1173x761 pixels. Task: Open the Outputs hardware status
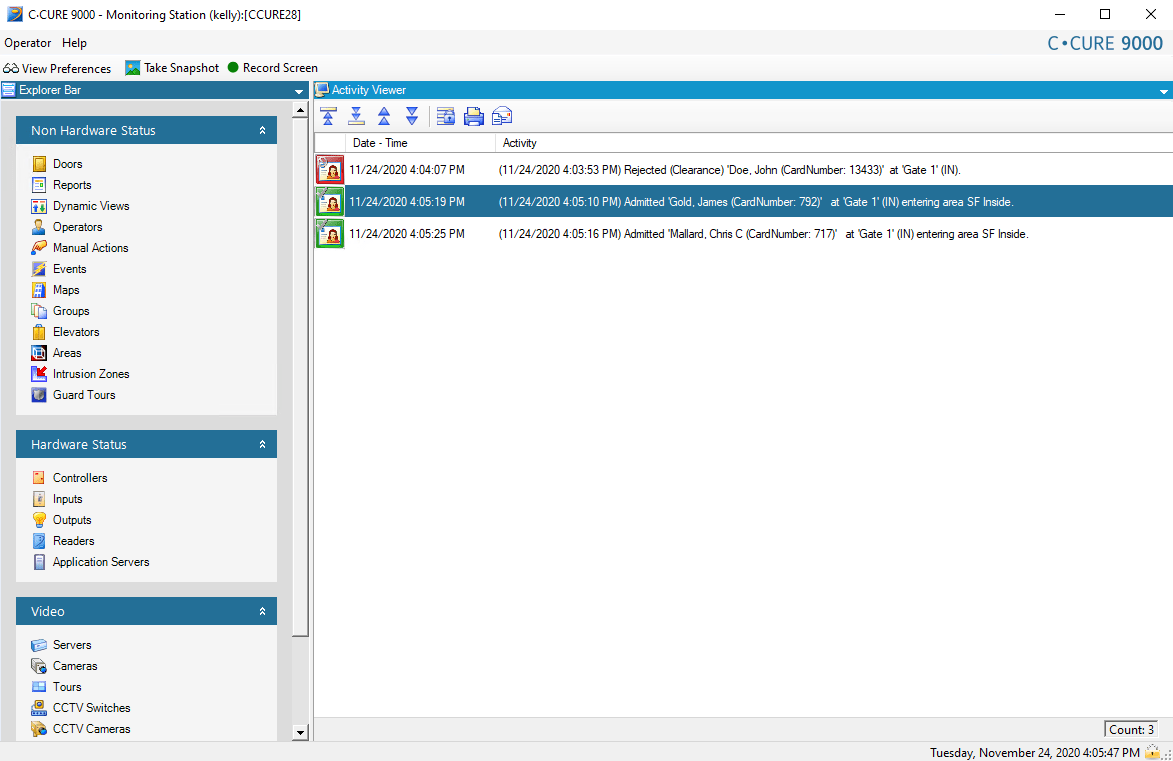(72, 519)
